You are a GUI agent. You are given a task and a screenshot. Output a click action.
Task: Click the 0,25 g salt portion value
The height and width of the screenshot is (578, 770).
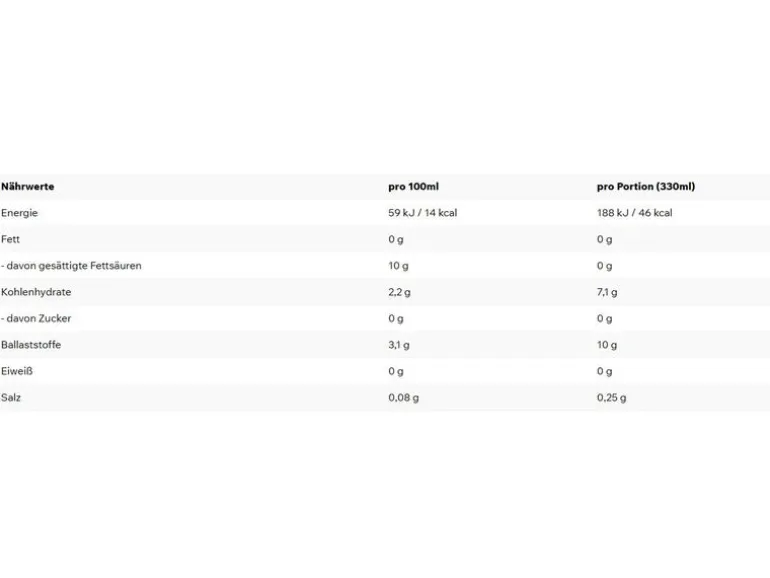click(611, 398)
